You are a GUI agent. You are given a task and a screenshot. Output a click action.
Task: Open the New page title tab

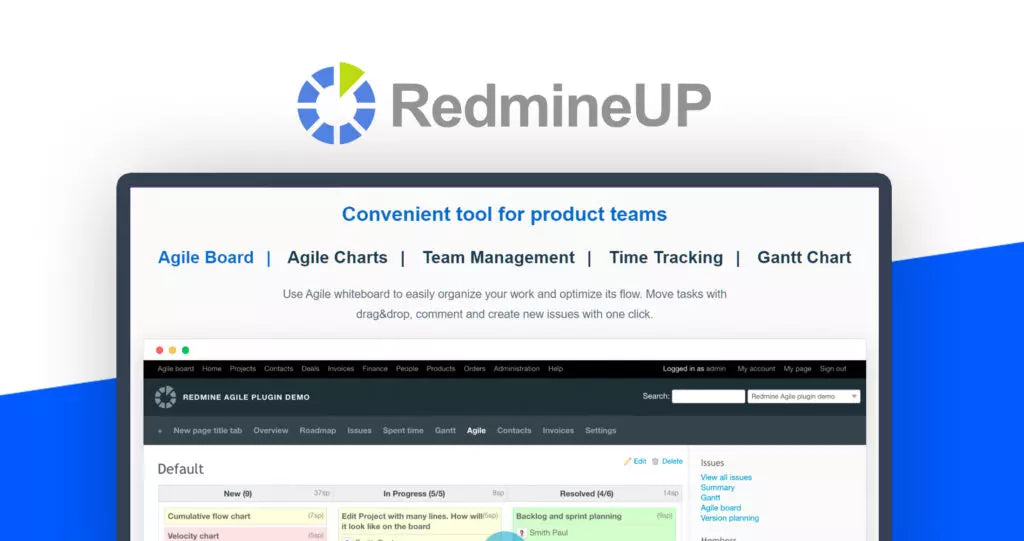point(208,431)
